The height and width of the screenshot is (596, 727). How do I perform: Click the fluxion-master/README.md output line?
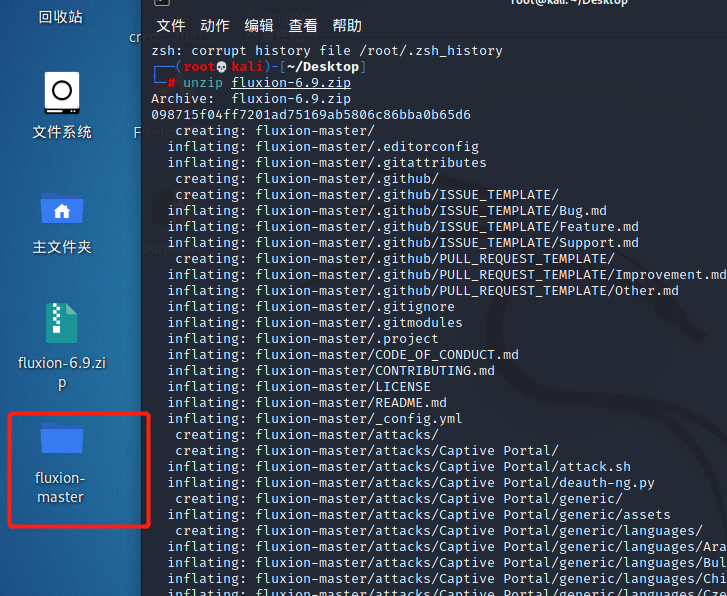tap(307, 403)
